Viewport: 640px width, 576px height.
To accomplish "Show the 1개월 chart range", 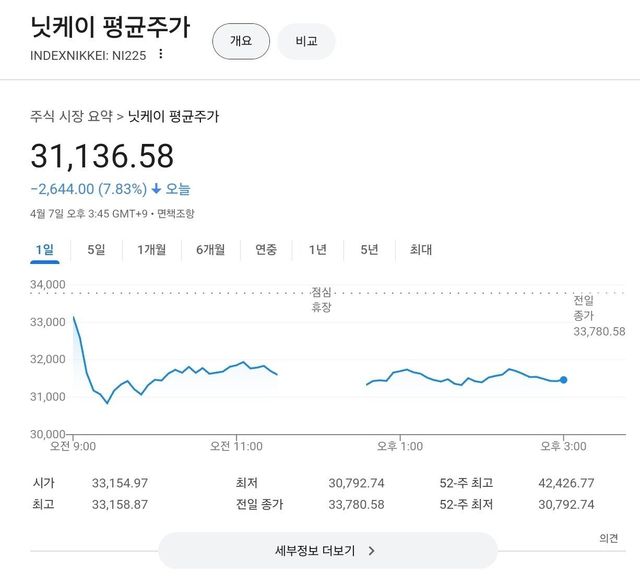I will click(152, 249).
